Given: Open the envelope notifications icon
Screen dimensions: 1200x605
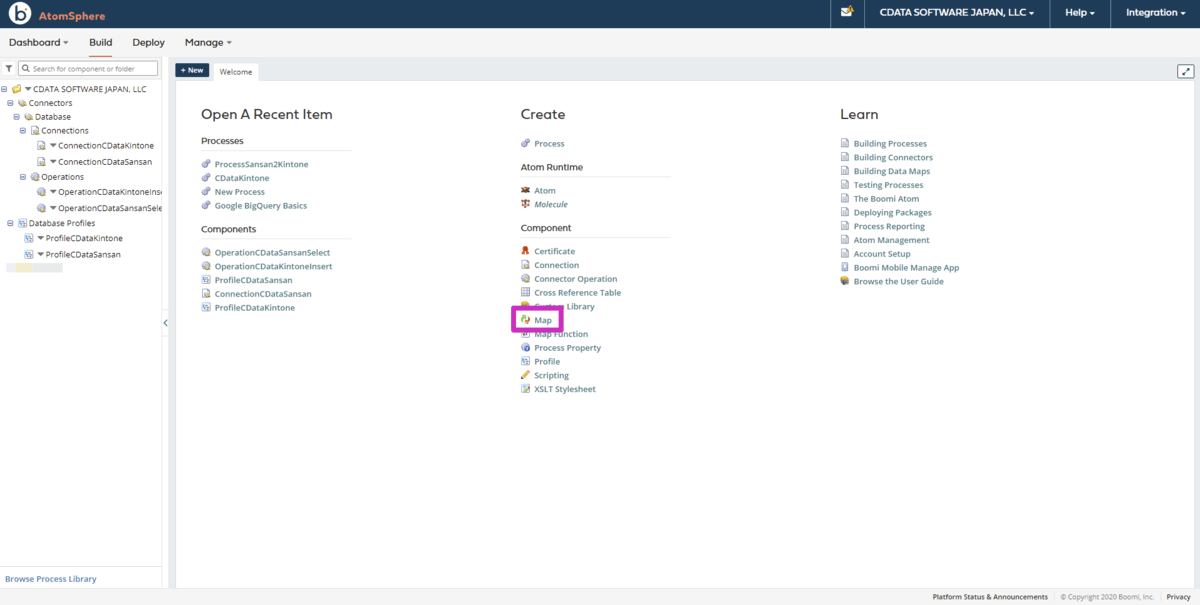Looking at the screenshot, I should (x=847, y=13).
